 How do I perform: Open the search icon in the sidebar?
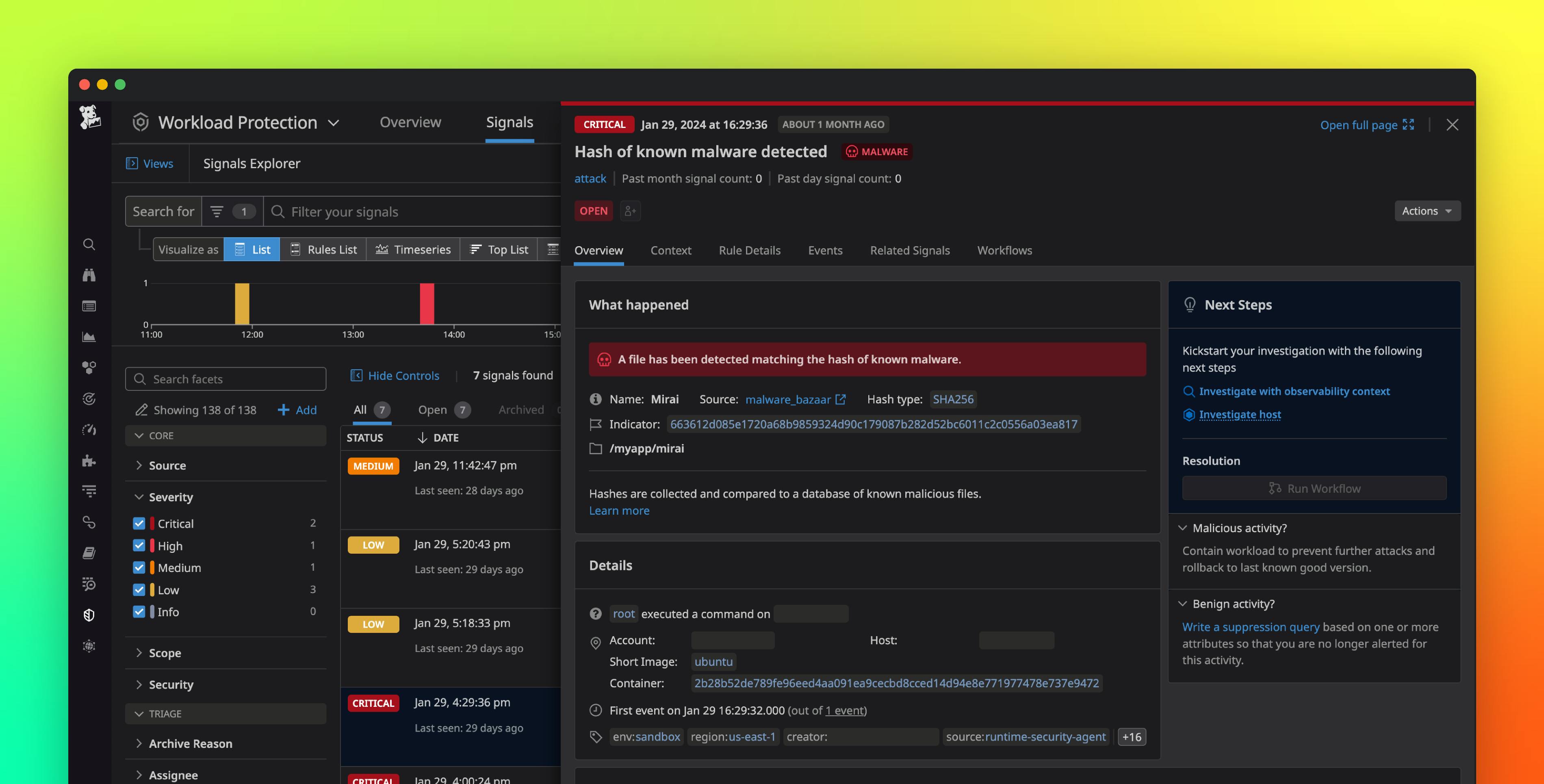tap(89, 244)
